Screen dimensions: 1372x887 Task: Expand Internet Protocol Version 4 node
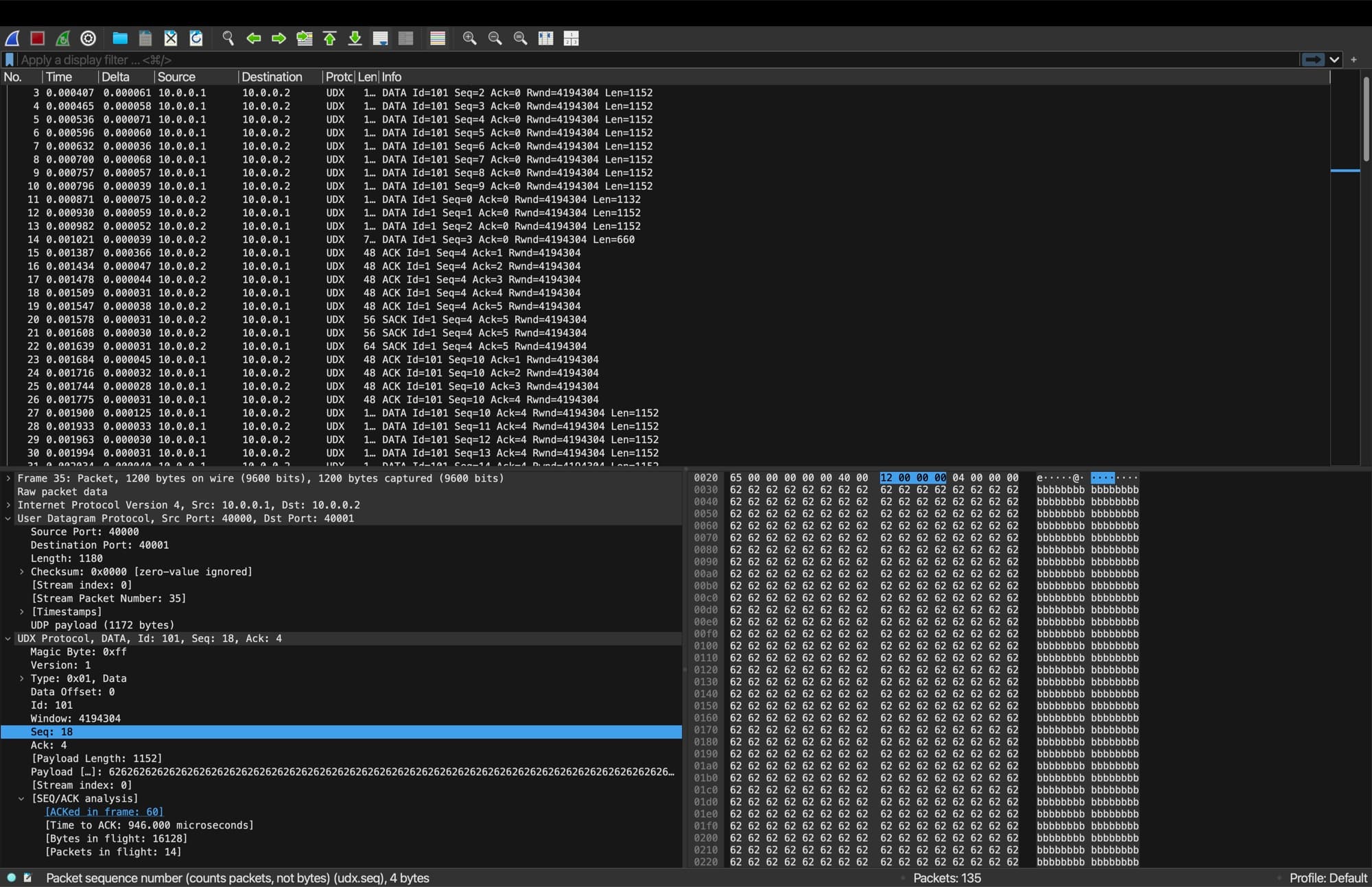click(8, 505)
